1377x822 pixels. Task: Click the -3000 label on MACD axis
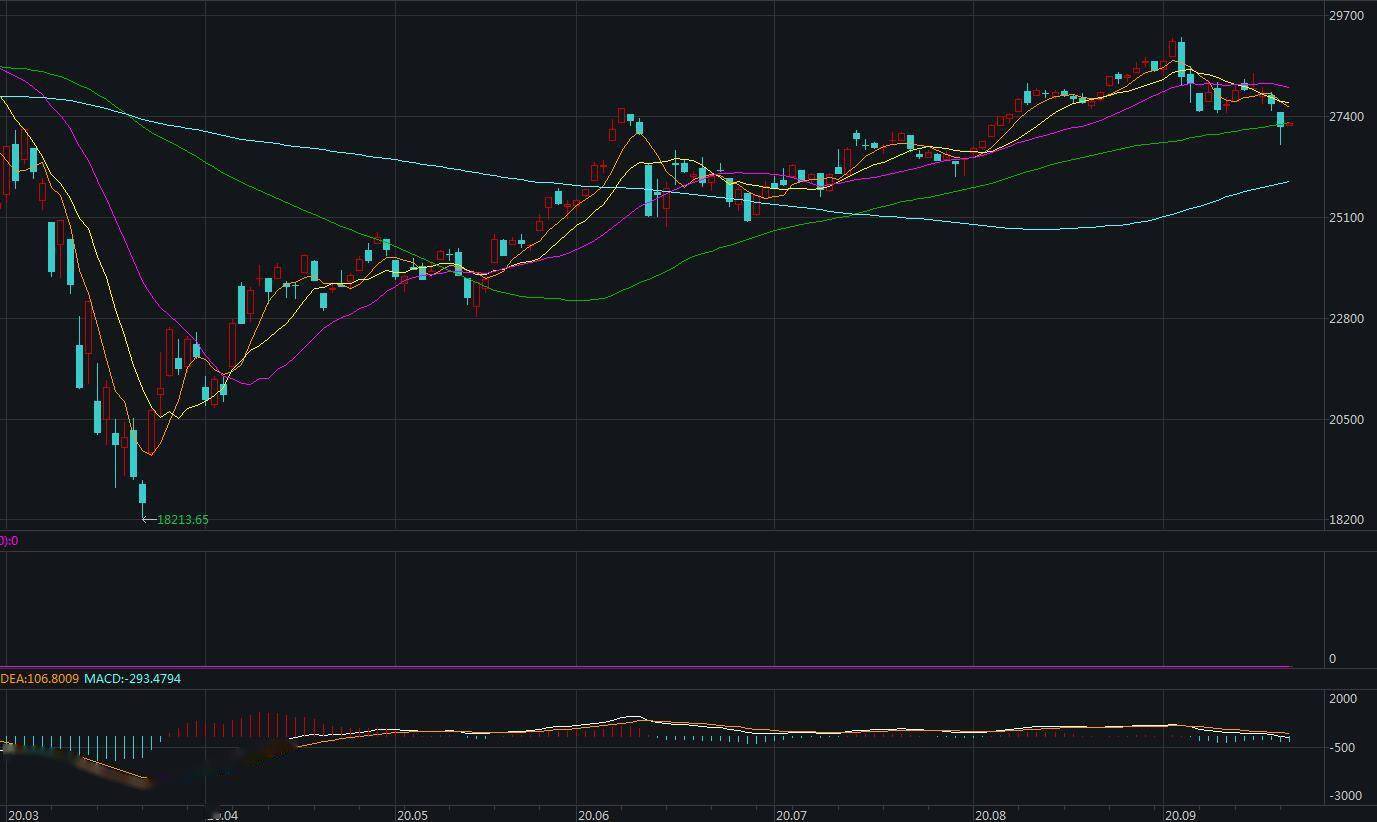click(x=1343, y=796)
